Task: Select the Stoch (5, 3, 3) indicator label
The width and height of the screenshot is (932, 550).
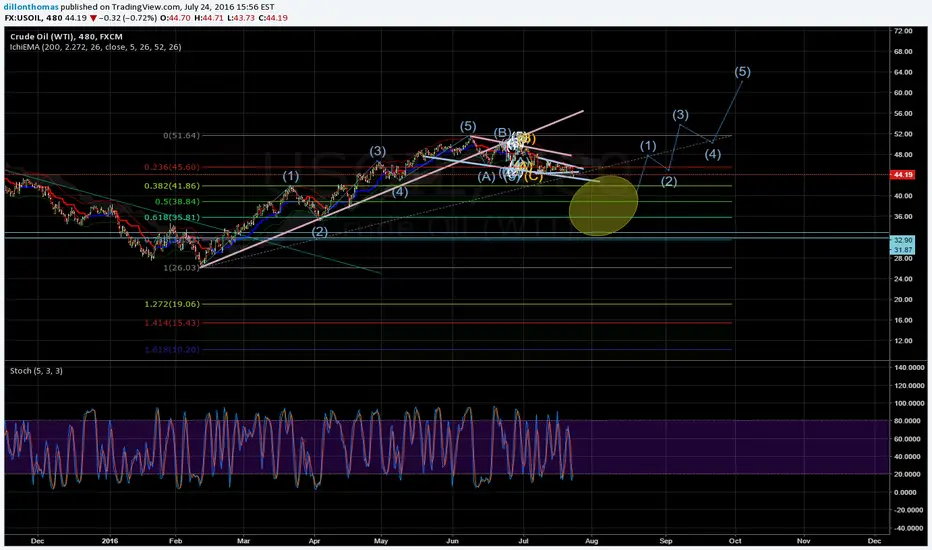Action: coord(36,371)
